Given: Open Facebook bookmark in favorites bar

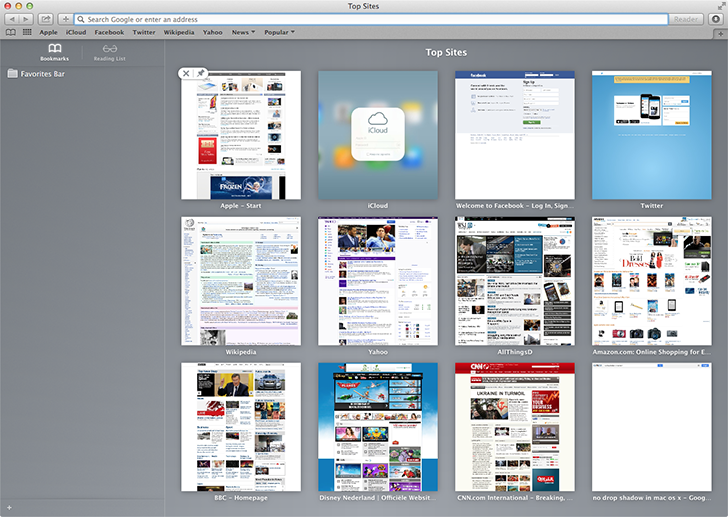Looking at the screenshot, I should pos(109,32).
